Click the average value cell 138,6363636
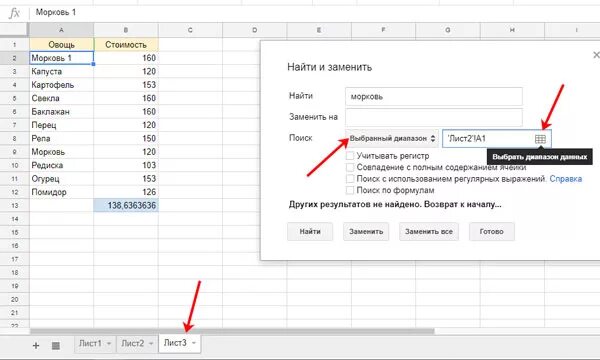This screenshot has width=600, height=360. click(126, 205)
